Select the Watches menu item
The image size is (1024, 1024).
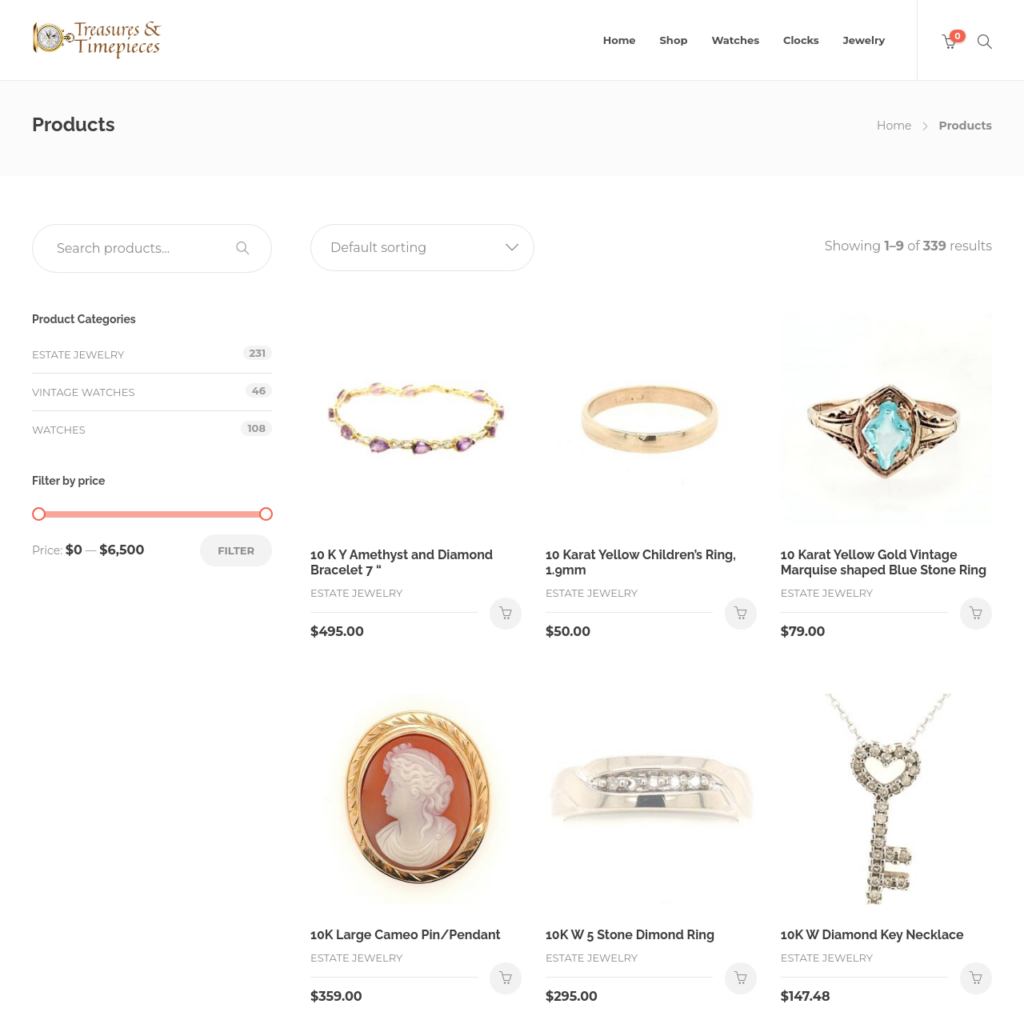(735, 40)
